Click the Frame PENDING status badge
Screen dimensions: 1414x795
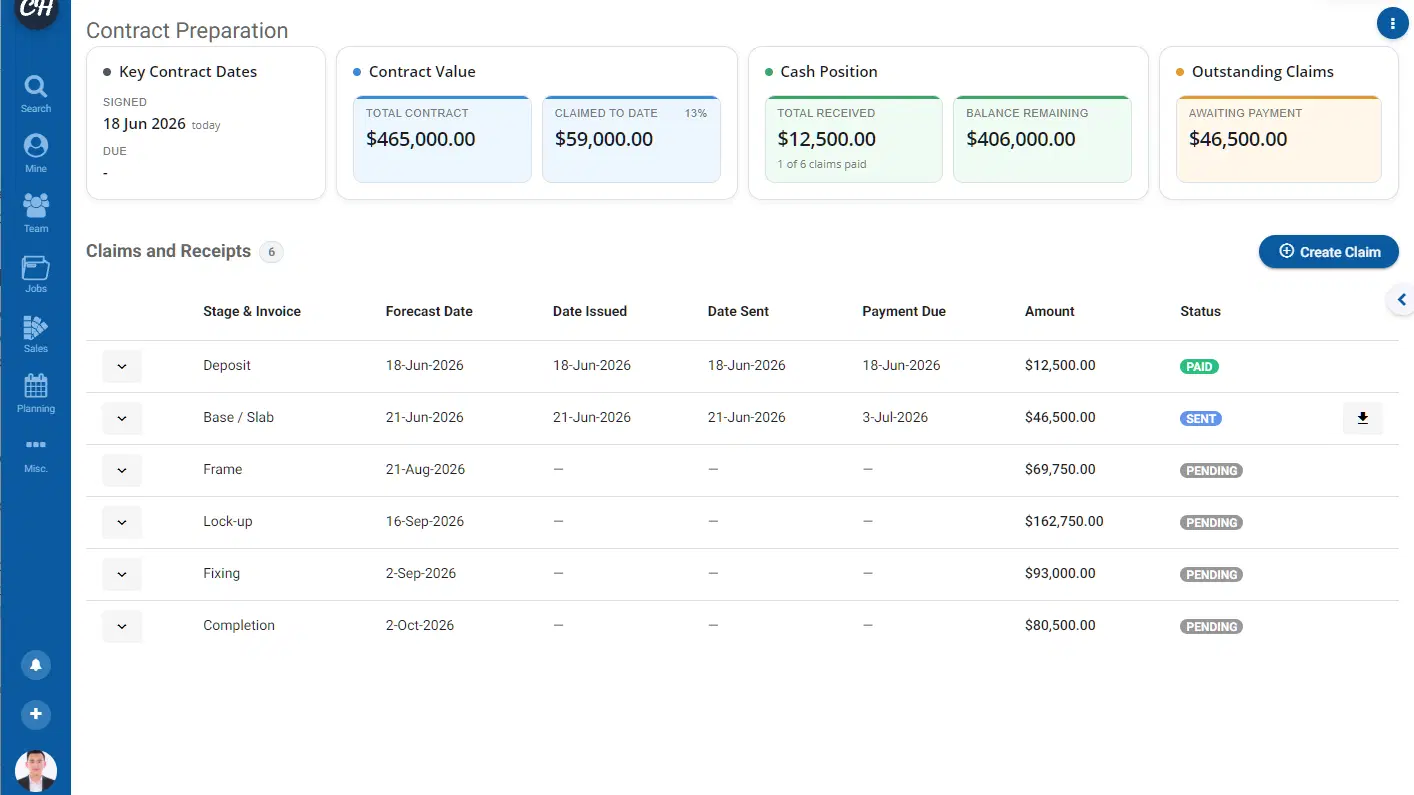pos(1211,471)
